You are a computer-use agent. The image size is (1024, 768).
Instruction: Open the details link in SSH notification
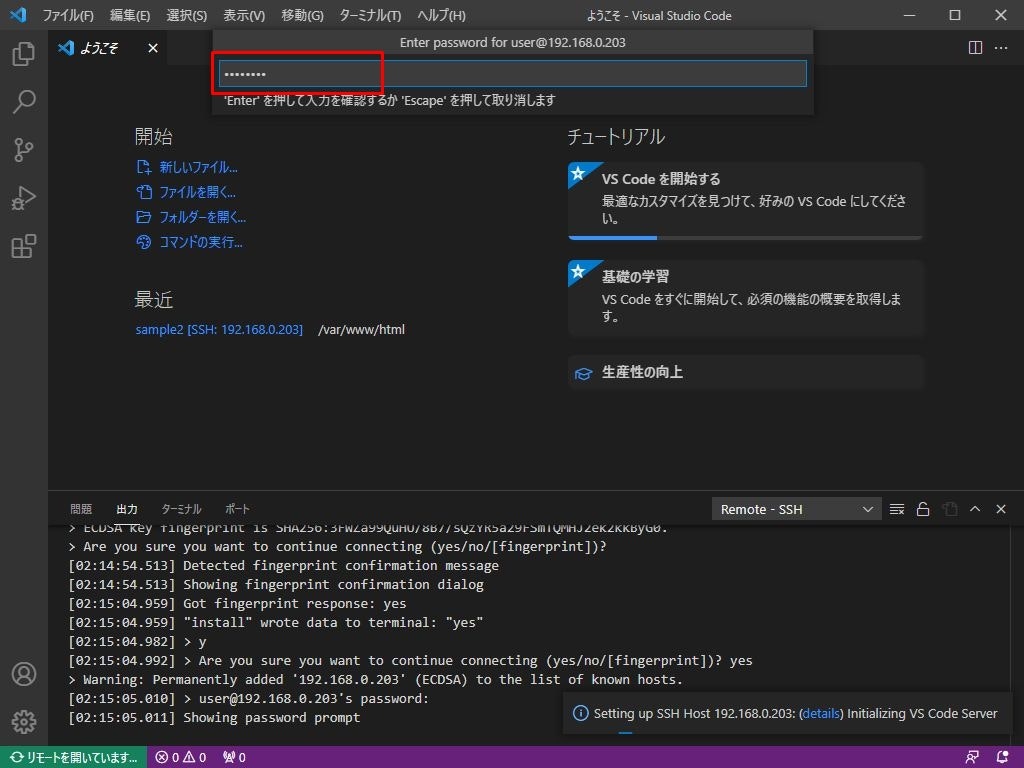coord(821,713)
